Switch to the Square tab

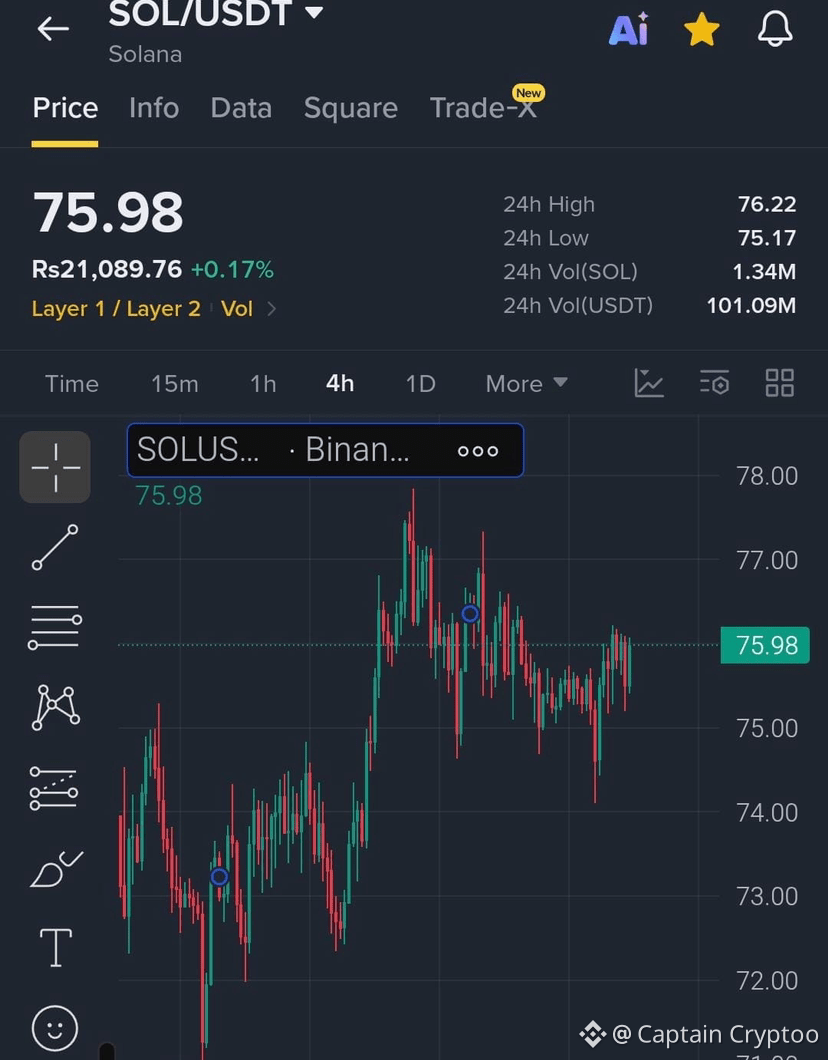[x=351, y=108]
